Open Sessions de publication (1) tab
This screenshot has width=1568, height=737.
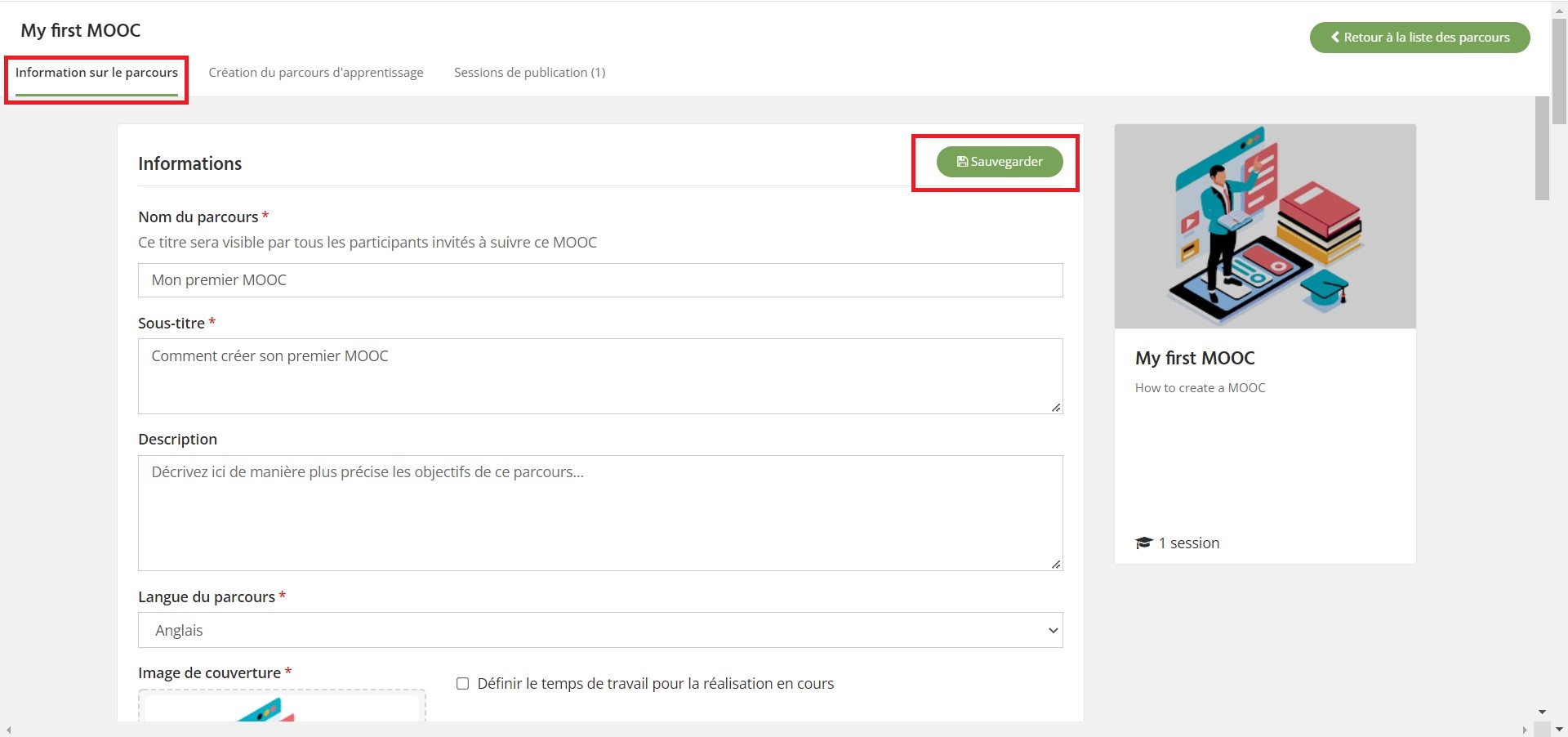click(529, 73)
